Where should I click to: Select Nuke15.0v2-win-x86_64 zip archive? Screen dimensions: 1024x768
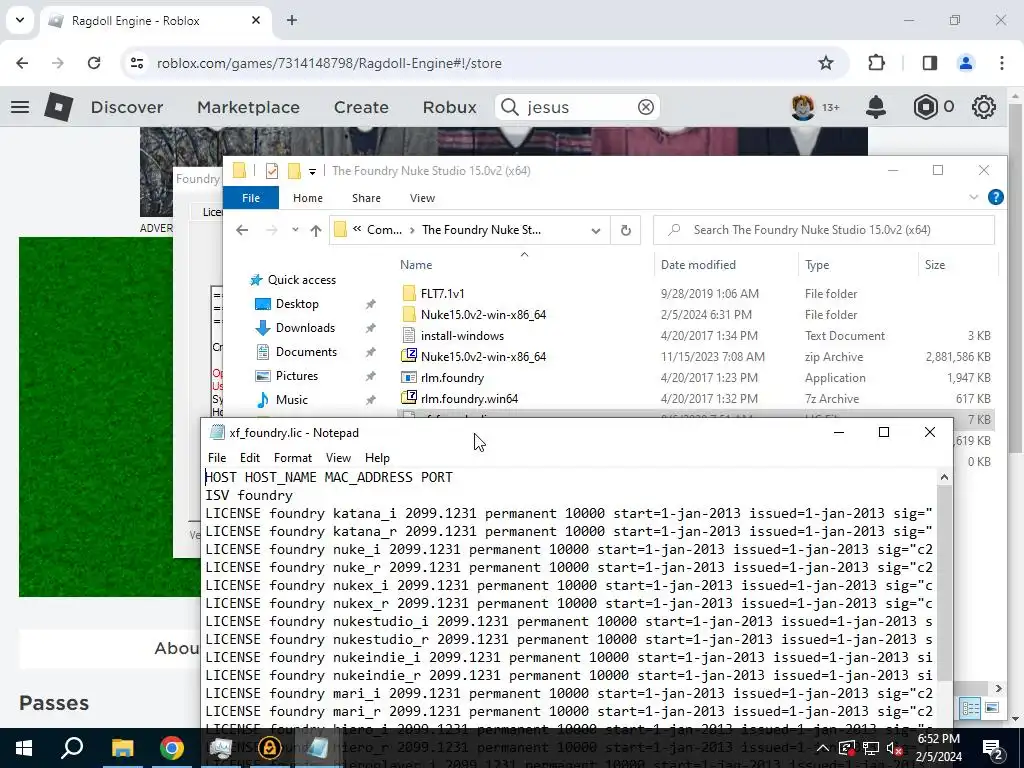point(483,357)
